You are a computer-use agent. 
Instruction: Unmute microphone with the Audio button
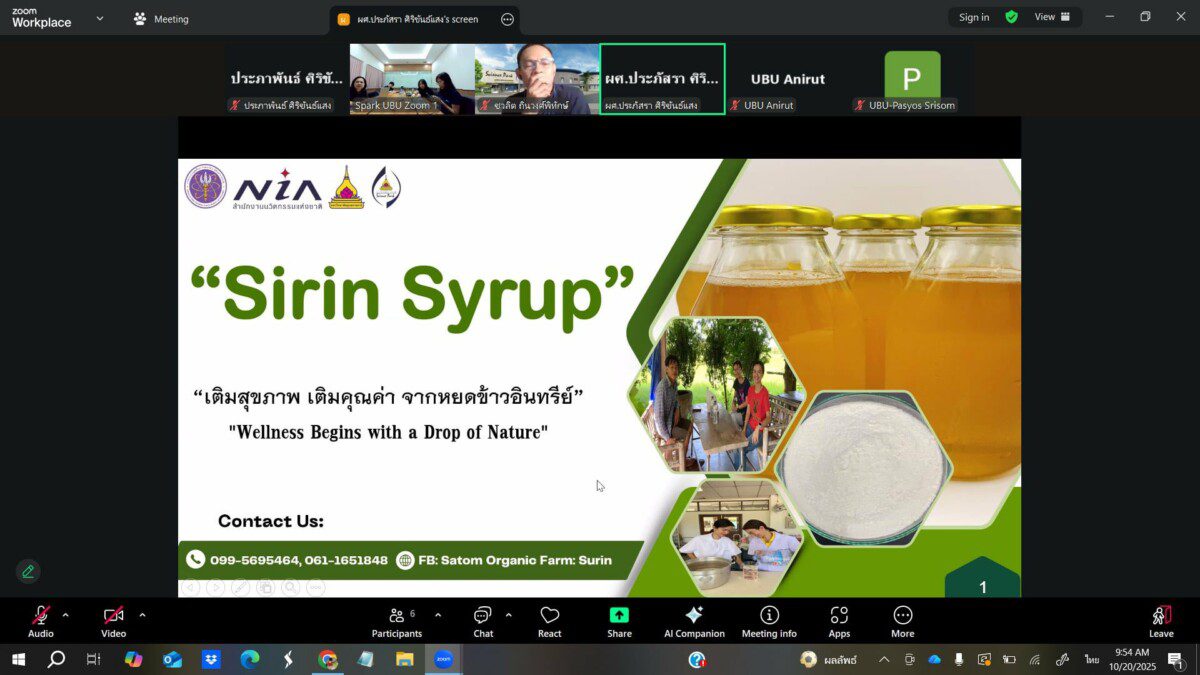coord(41,621)
